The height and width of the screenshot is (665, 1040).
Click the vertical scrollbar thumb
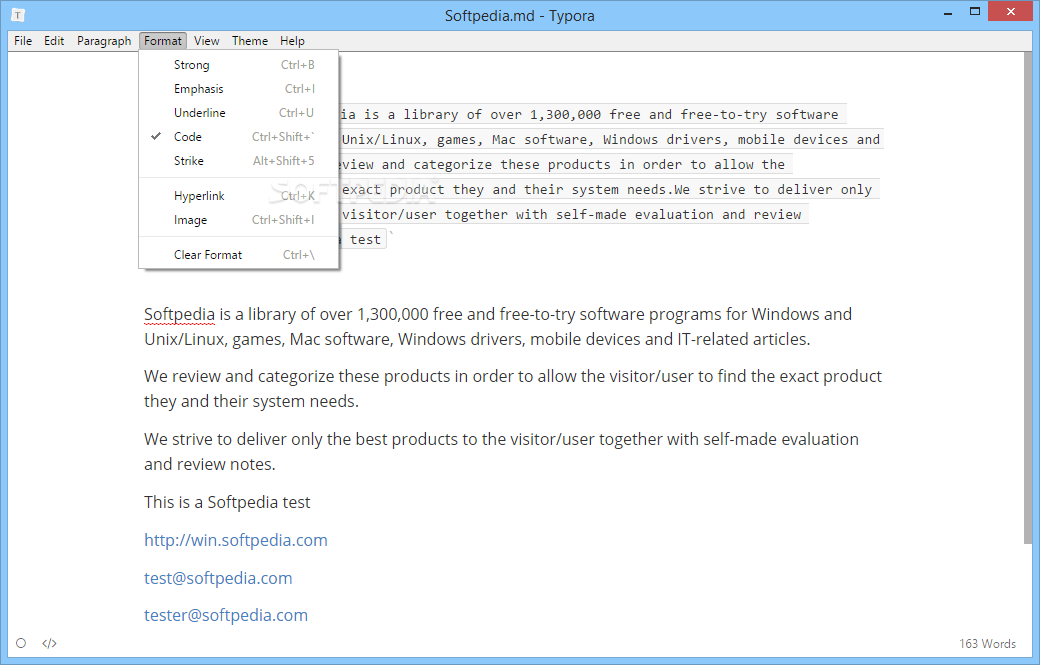coord(1028,298)
